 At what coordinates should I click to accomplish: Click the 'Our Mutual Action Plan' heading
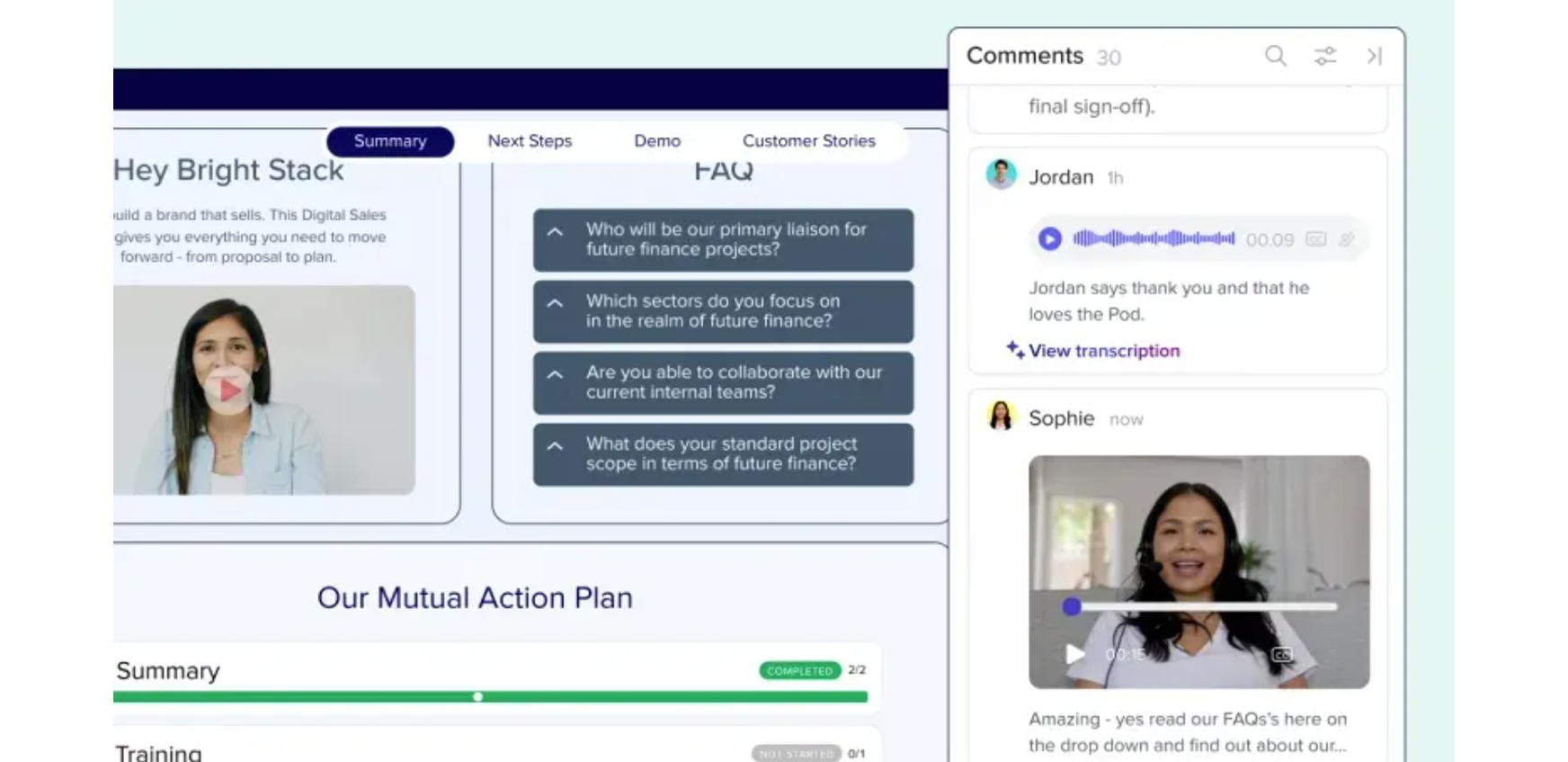(x=475, y=598)
